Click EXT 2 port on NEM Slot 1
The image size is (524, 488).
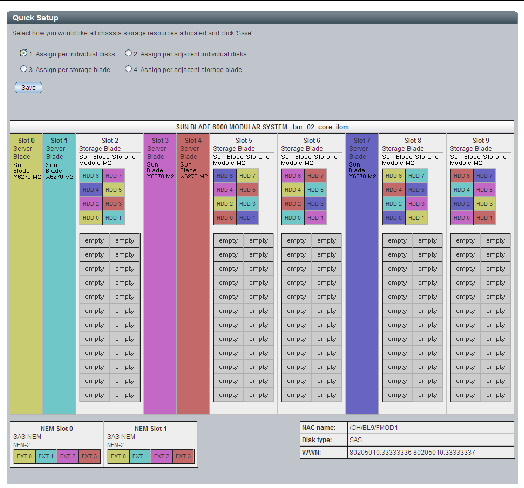(162, 456)
